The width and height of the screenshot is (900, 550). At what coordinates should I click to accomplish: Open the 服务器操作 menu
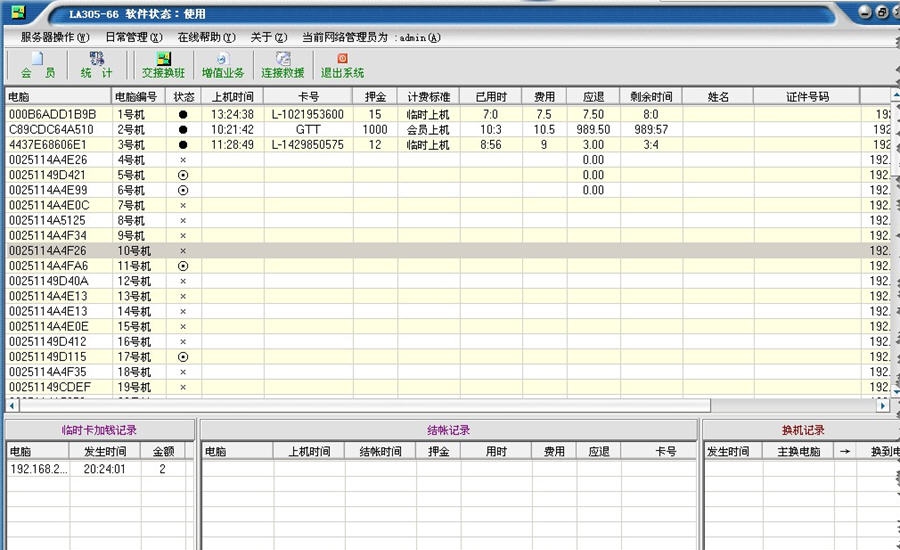coord(55,37)
